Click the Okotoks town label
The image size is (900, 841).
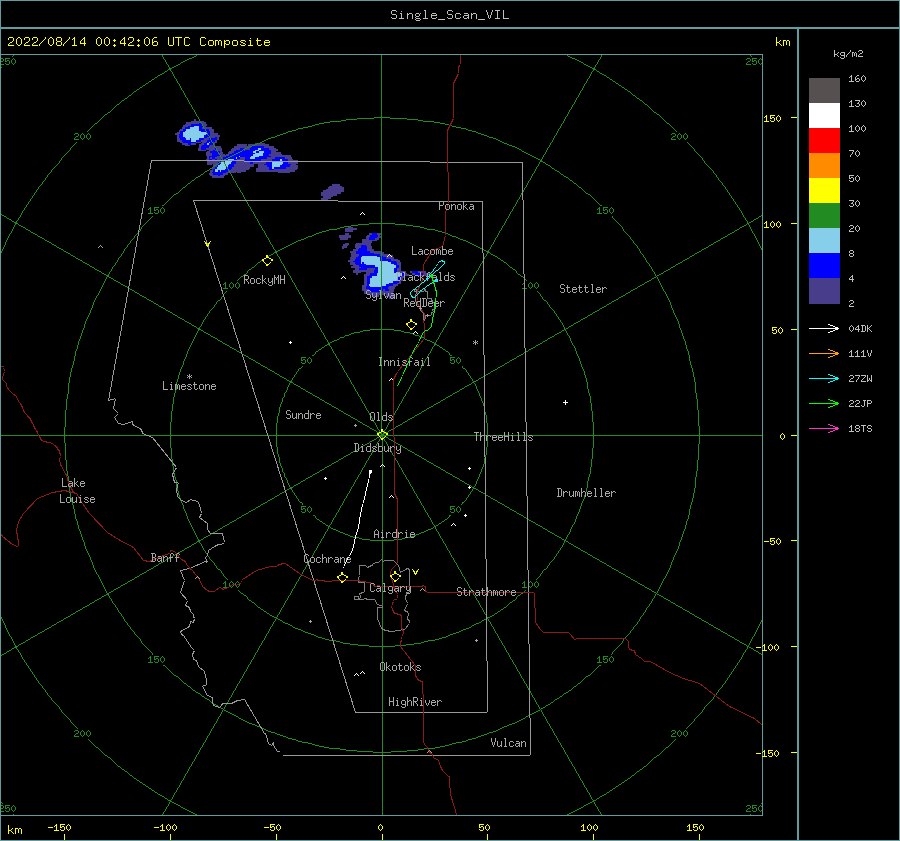tap(400, 667)
